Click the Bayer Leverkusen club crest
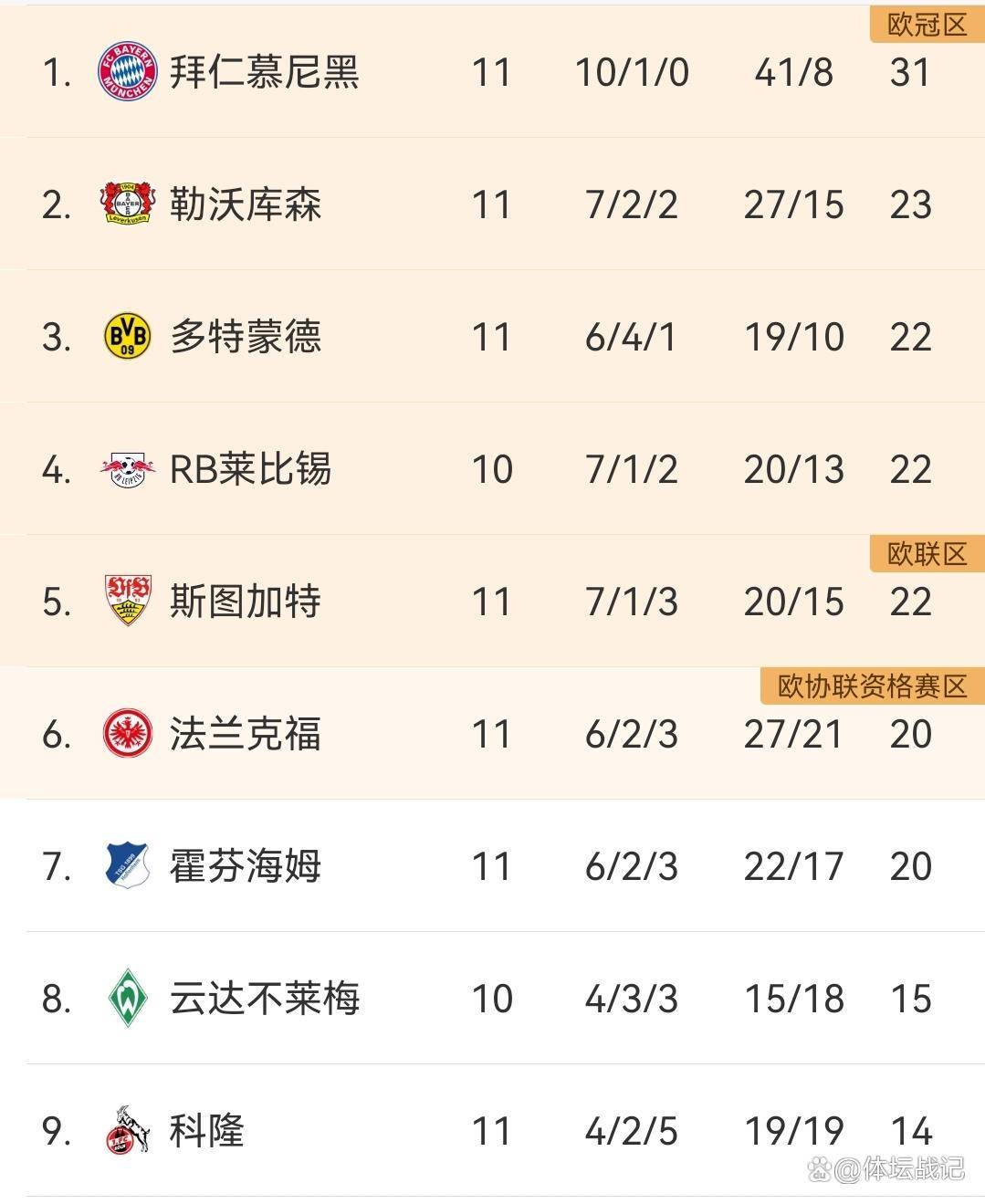 tap(127, 204)
